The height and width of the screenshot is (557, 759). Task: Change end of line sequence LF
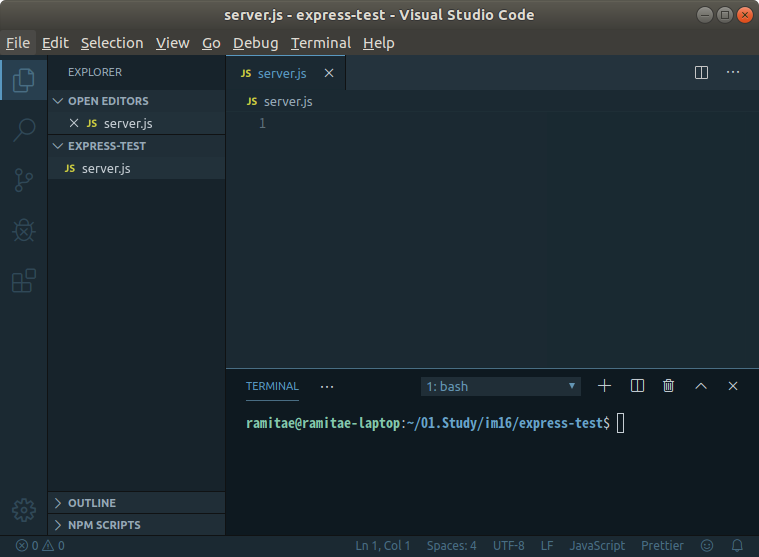coord(546,545)
